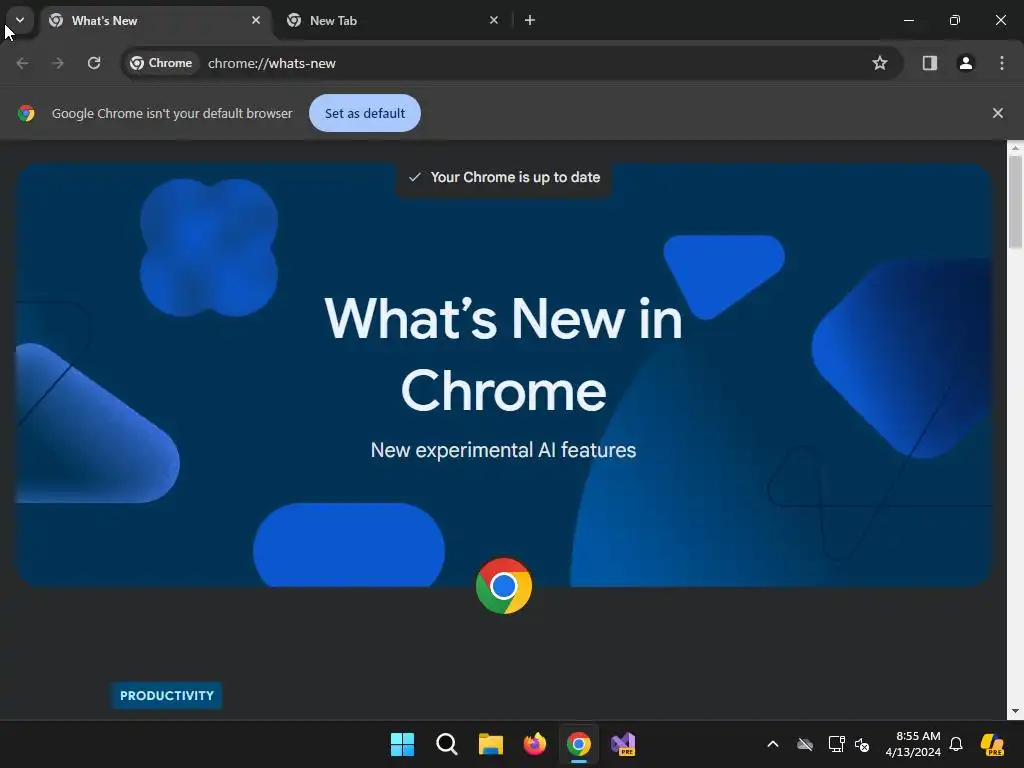The width and height of the screenshot is (1024, 768).
Task: Go back using the back arrow
Action: [x=22, y=63]
